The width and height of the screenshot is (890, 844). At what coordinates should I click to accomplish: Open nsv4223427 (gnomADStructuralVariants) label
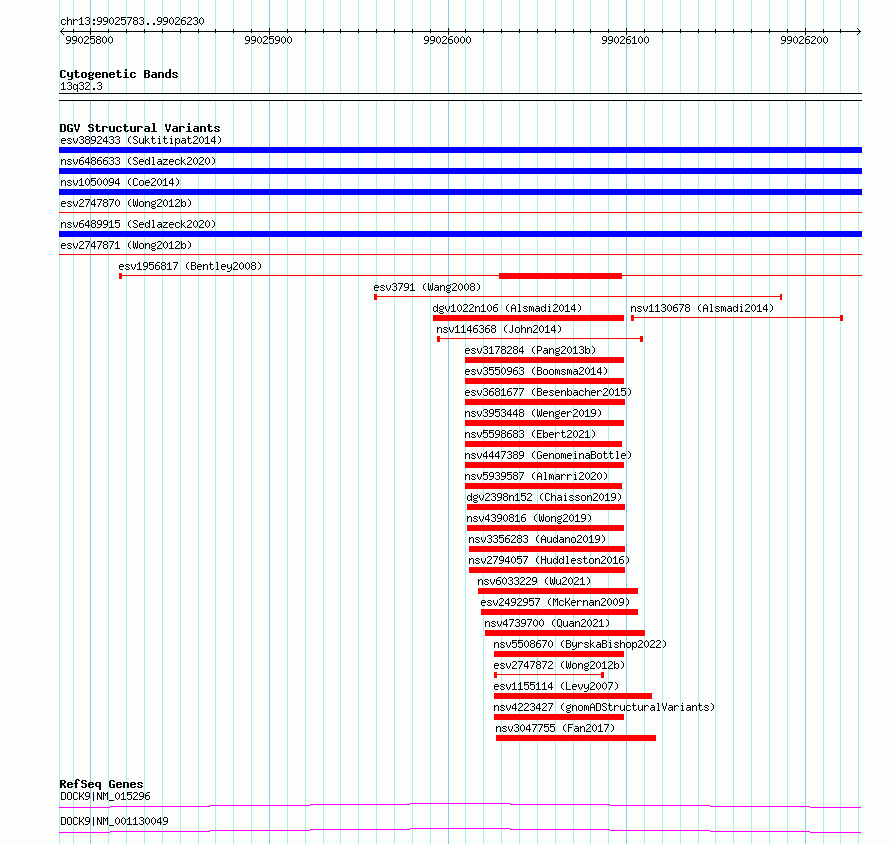pos(604,707)
